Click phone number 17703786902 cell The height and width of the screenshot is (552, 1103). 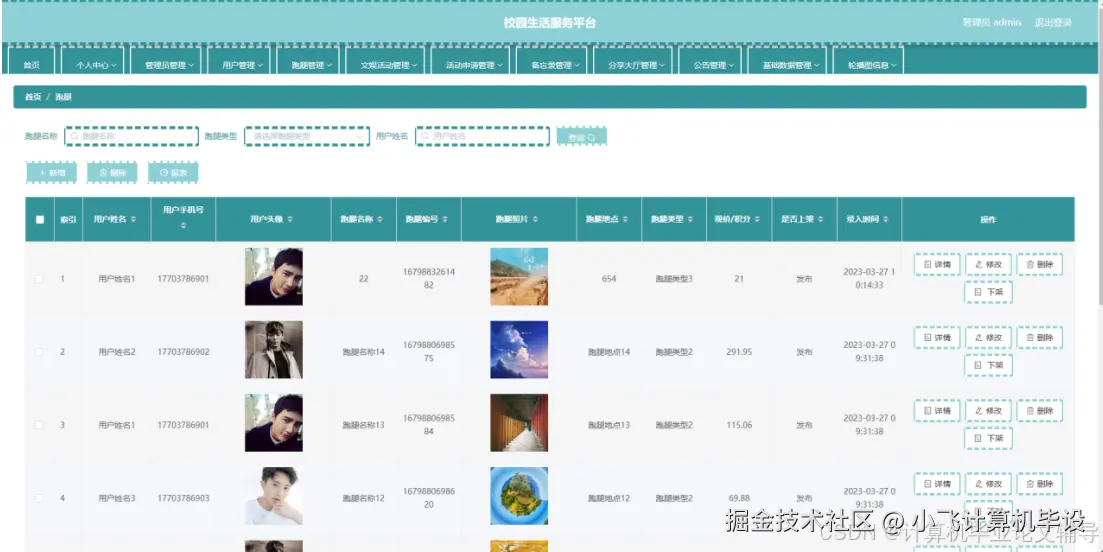(x=184, y=352)
